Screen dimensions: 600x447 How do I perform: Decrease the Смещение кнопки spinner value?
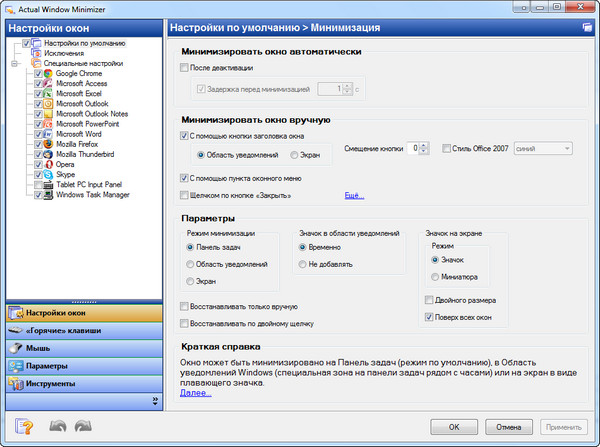(424, 151)
